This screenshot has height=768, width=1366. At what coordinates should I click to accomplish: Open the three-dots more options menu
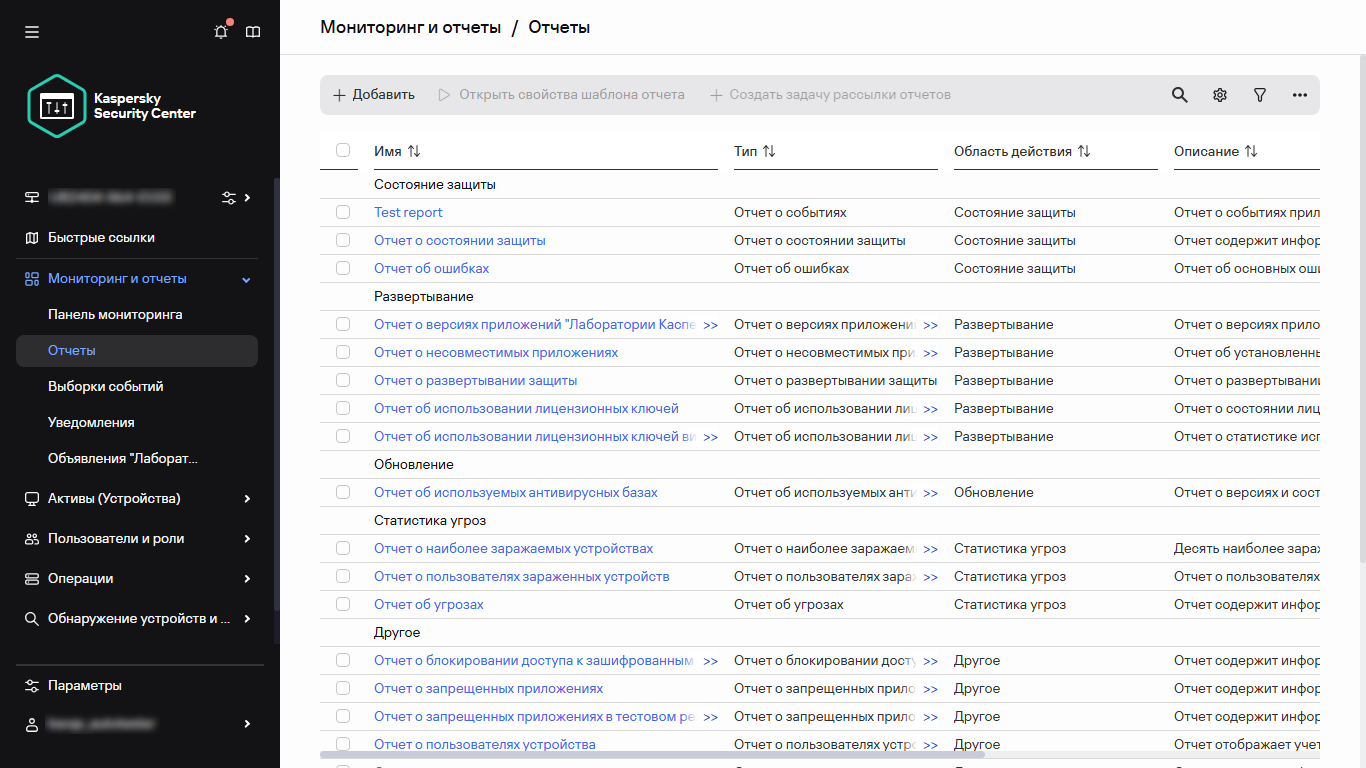[x=1300, y=95]
